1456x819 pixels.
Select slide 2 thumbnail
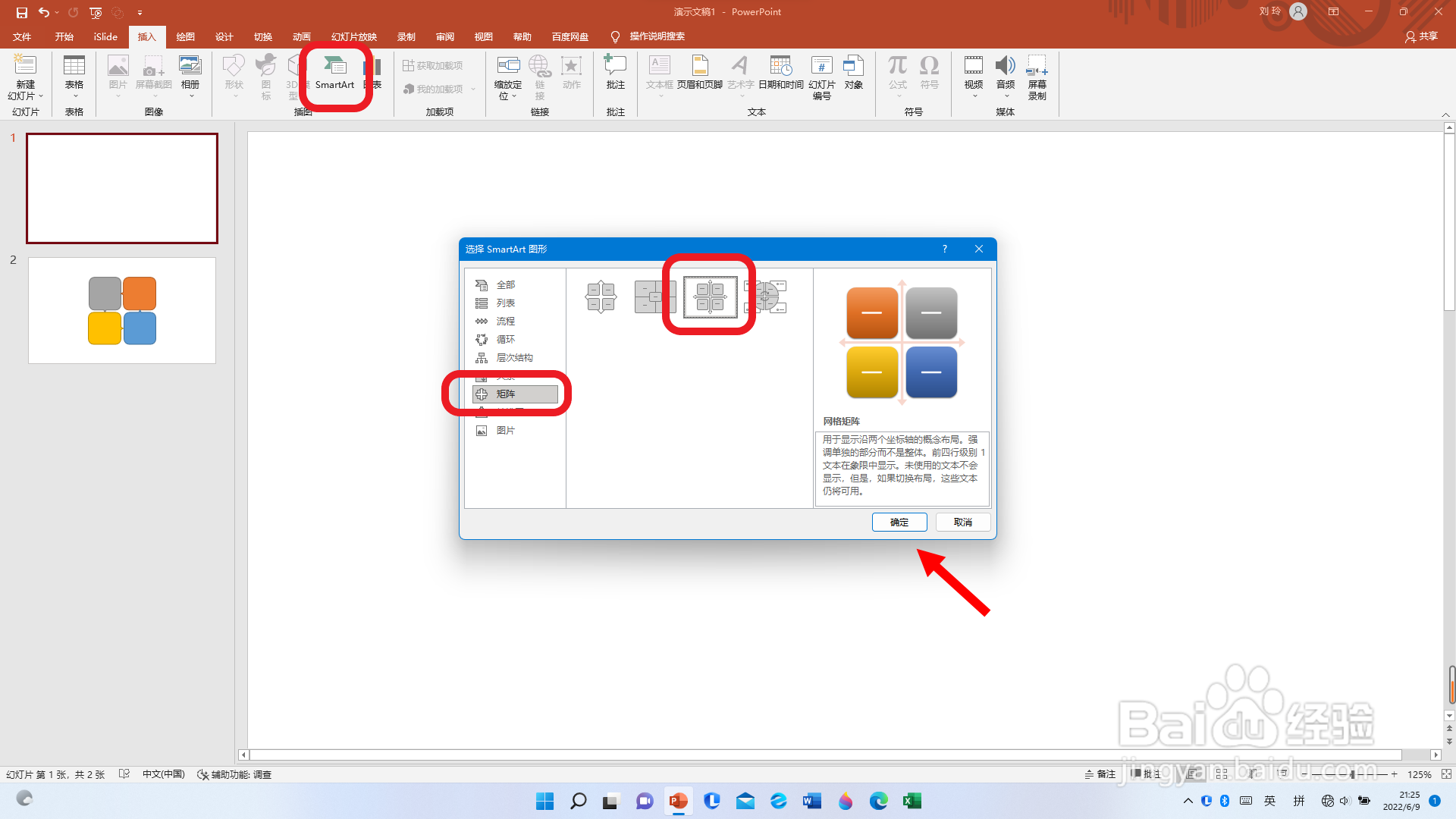click(x=122, y=311)
